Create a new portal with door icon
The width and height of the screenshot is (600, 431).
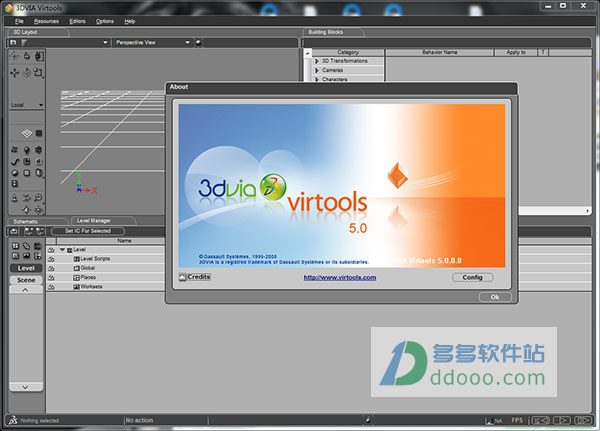tap(39, 173)
